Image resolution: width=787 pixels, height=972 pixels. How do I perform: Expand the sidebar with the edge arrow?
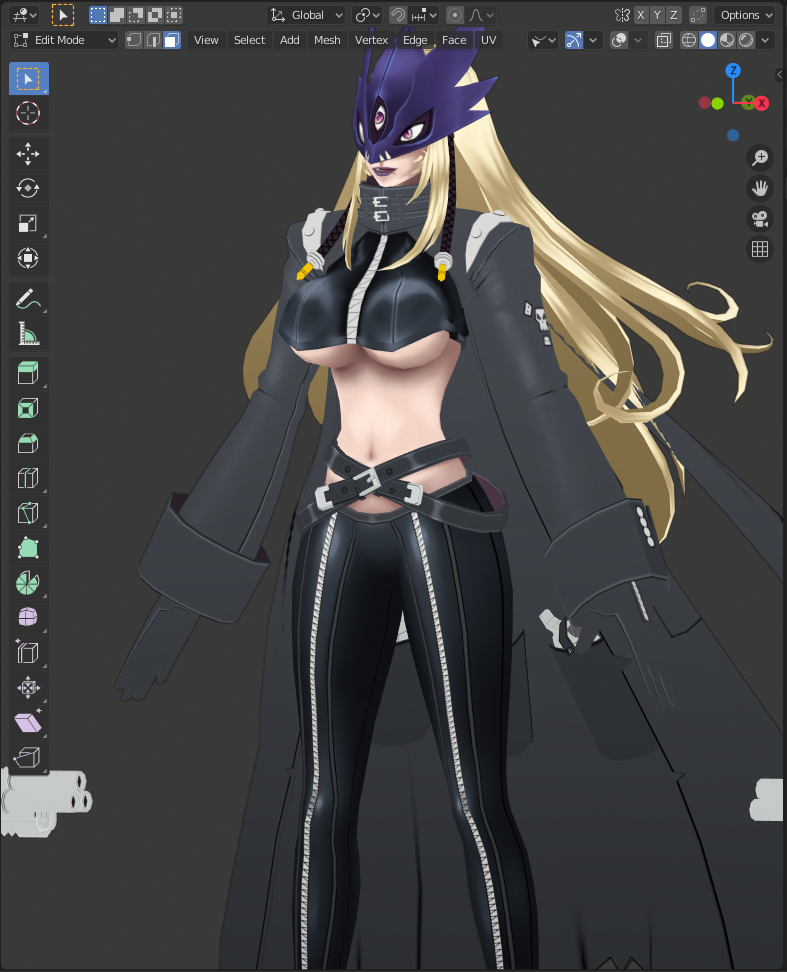click(780, 74)
